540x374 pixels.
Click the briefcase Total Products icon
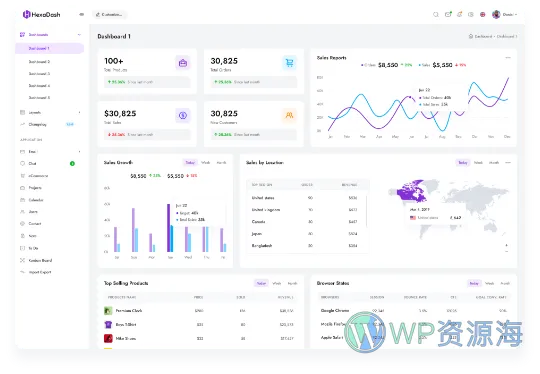click(x=183, y=63)
